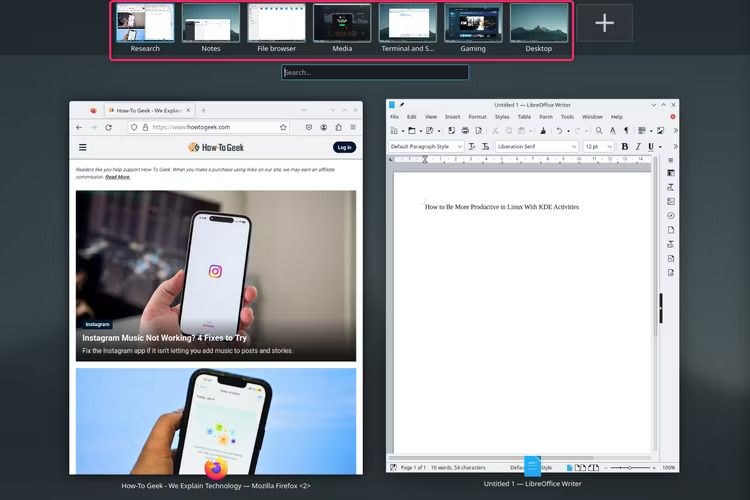Screen dimensions: 750x500
Task: Toggle Italic formatting in Writer
Action: pyautogui.click(x=638, y=146)
